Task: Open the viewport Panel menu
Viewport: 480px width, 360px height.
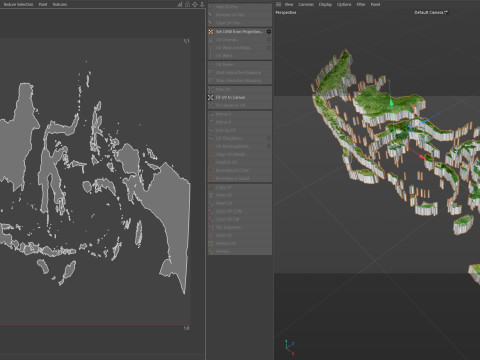Action: 375,4
